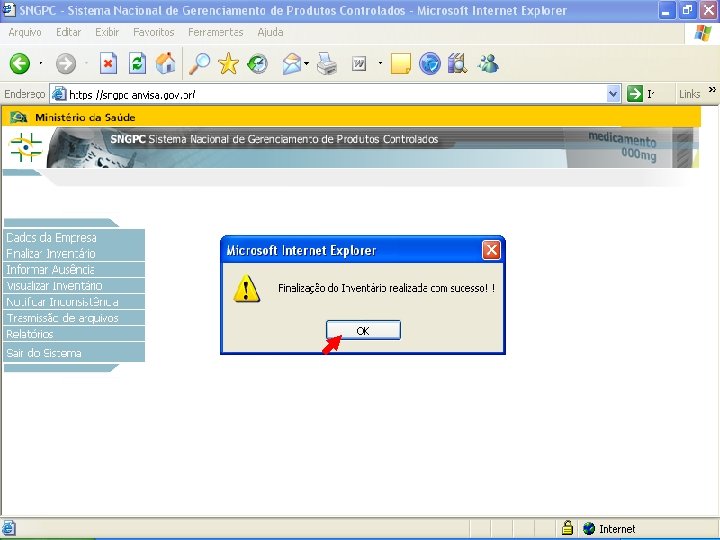Open the Exibir menu

pos(107,32)
